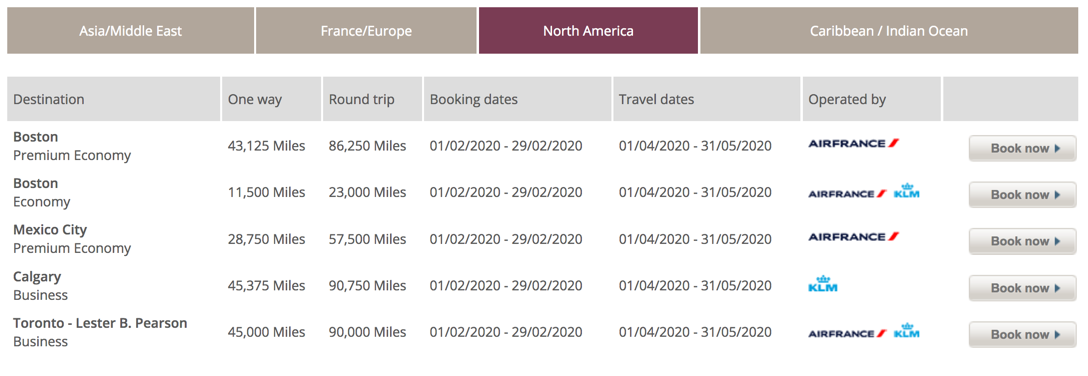This screenshot has height=376, width=1088.
Task: Open the Asia/Middle East tab
Action: [130, 31]
